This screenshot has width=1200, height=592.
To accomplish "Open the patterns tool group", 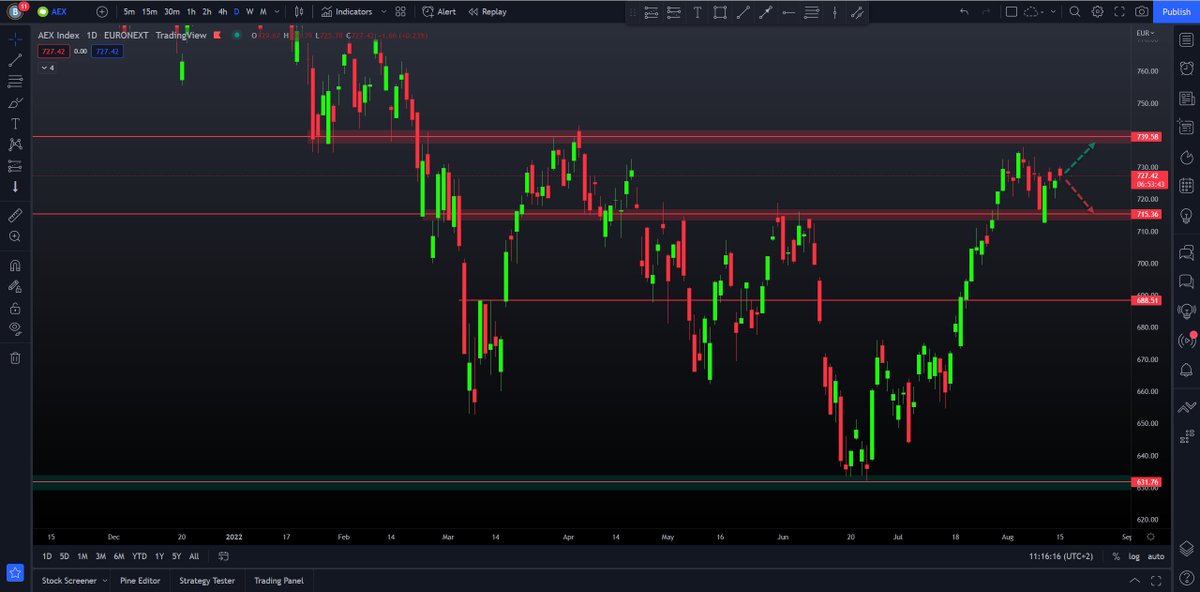I will (x=15, y=145).
